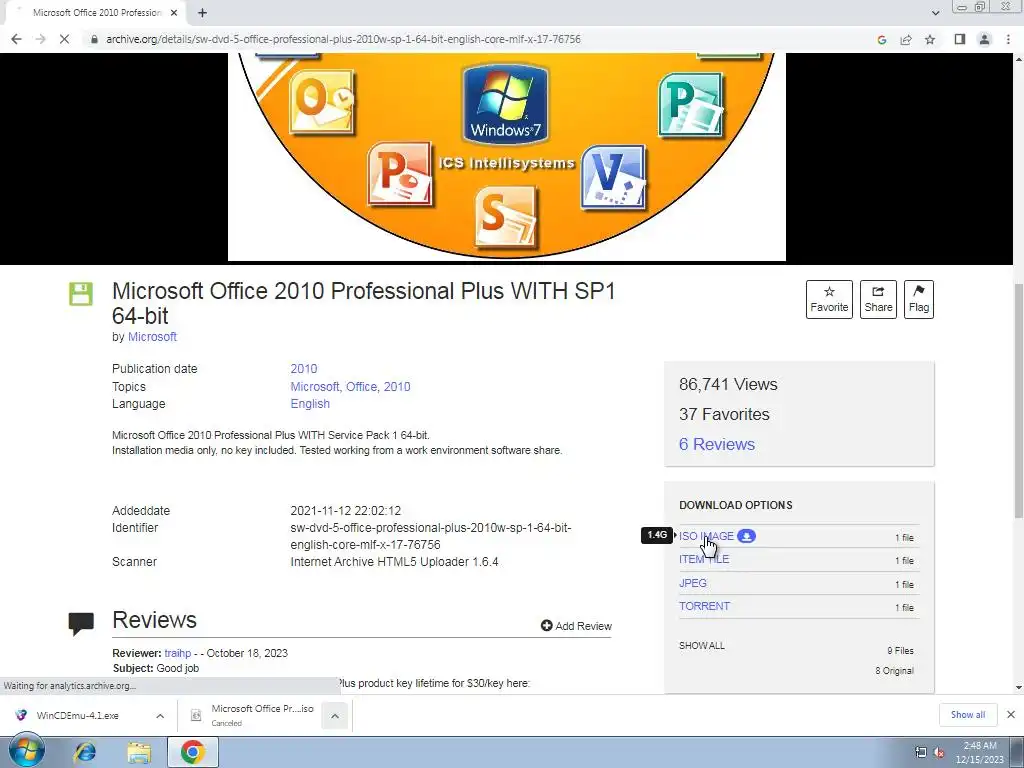Click the Chrome taskbar icon
This screenshot has width=1024, height=768.
193,752
